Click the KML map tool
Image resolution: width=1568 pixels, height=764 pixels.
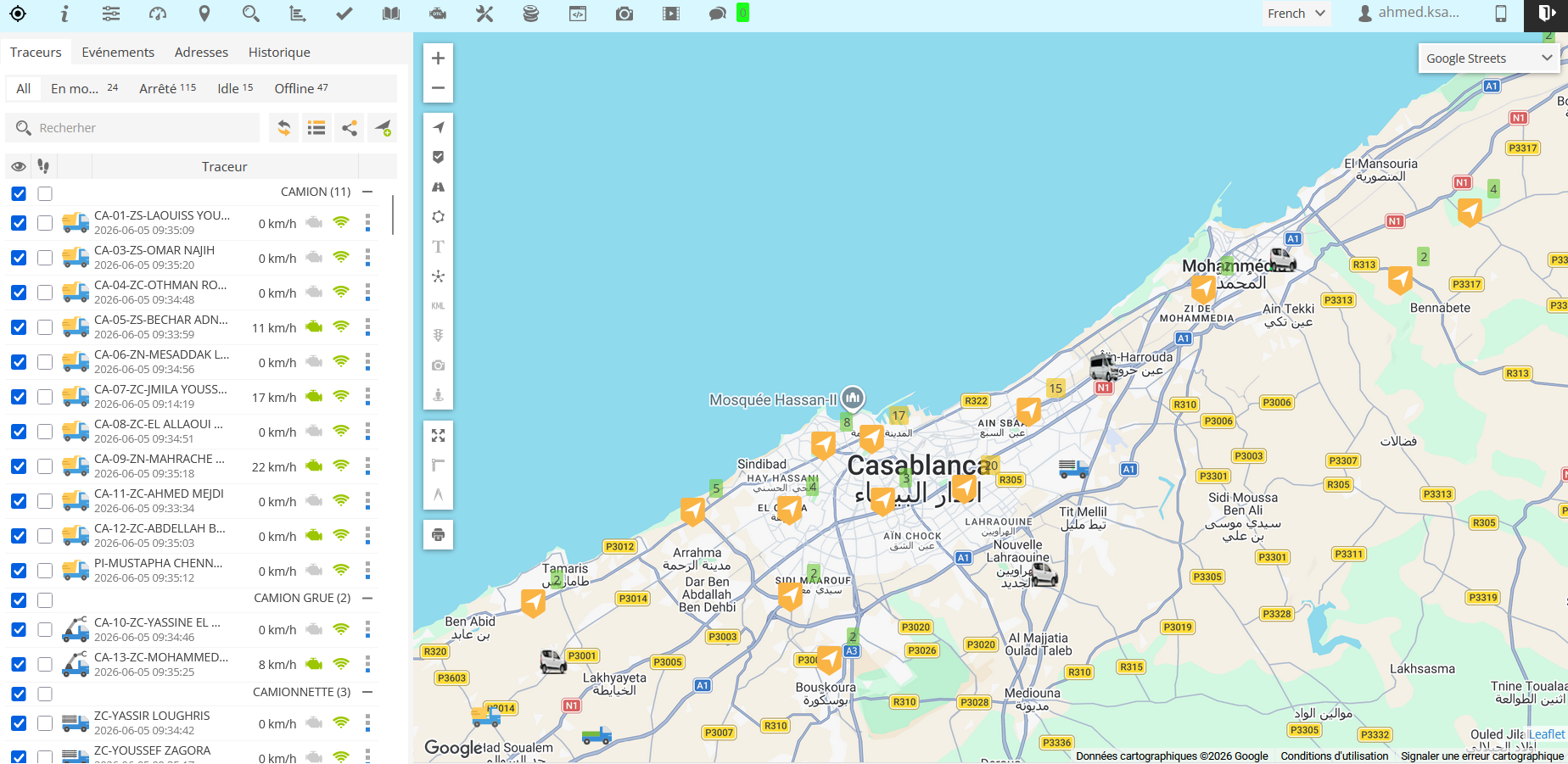(x=438, y=305)
